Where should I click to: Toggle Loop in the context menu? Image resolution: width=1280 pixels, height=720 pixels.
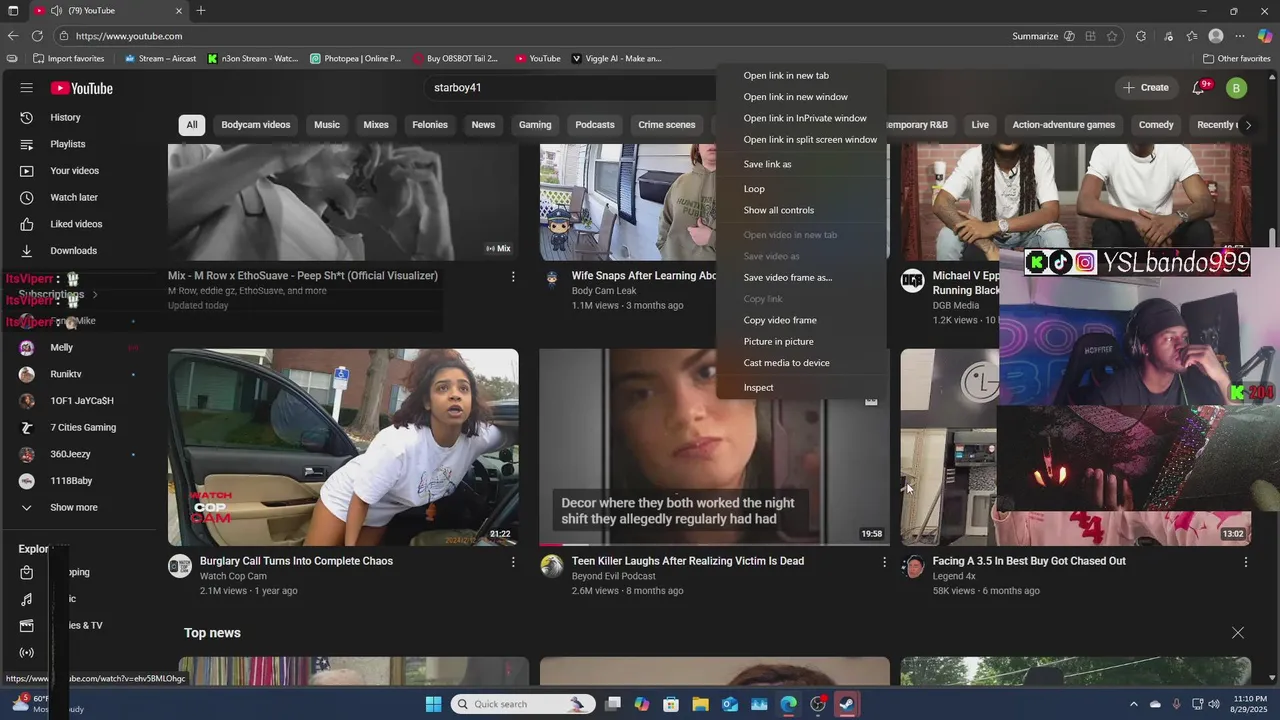tap(754, 189)
